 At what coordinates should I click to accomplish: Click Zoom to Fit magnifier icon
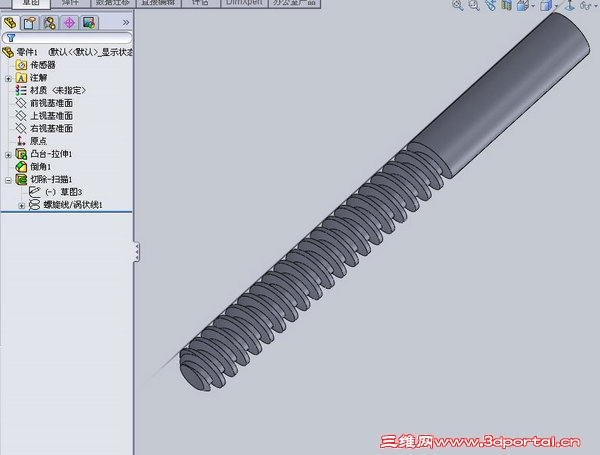pyautogui.click(x=457, y=5)
